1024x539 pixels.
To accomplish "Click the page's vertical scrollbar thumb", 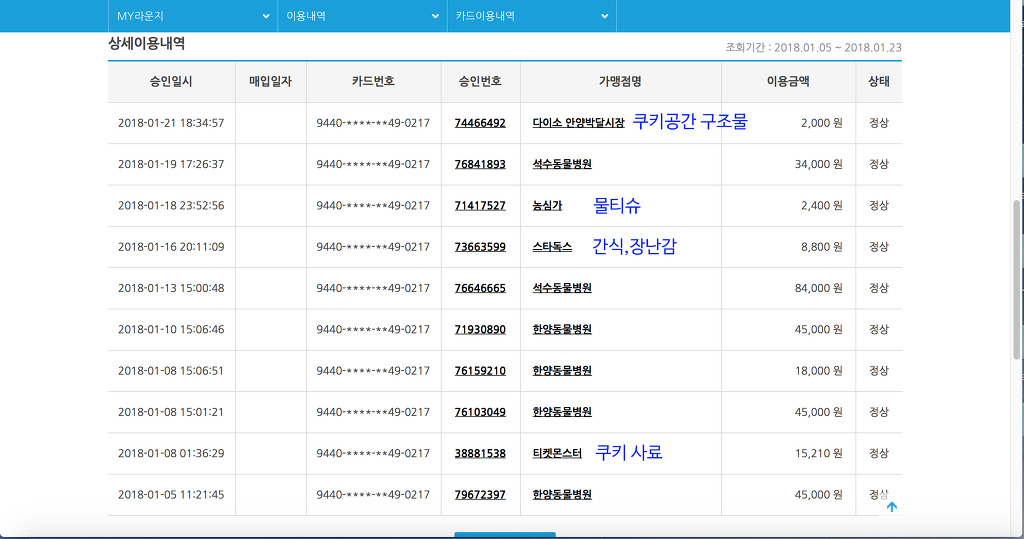I will pos(1016,280).
